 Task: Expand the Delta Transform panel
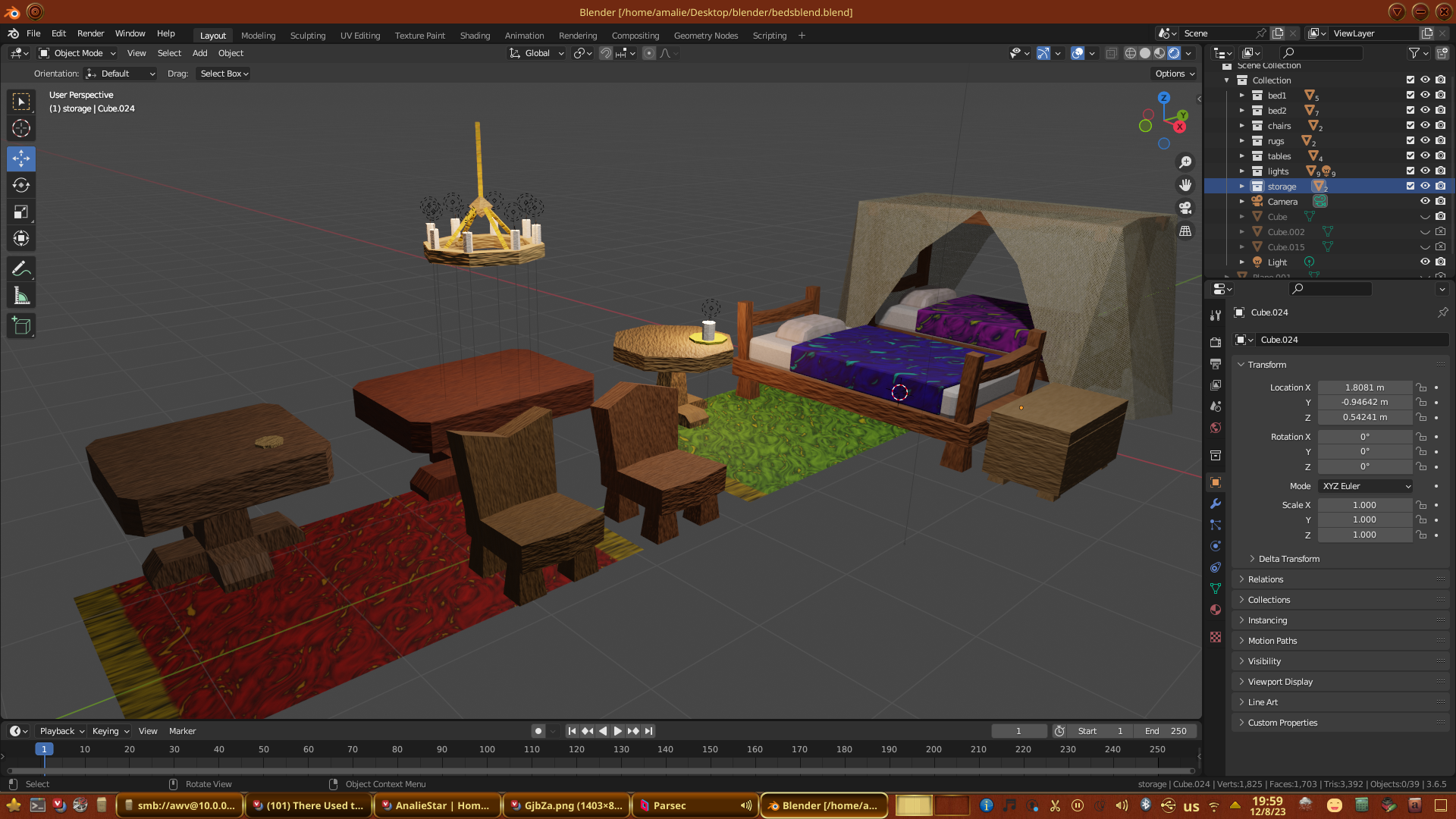point(1288,559)
